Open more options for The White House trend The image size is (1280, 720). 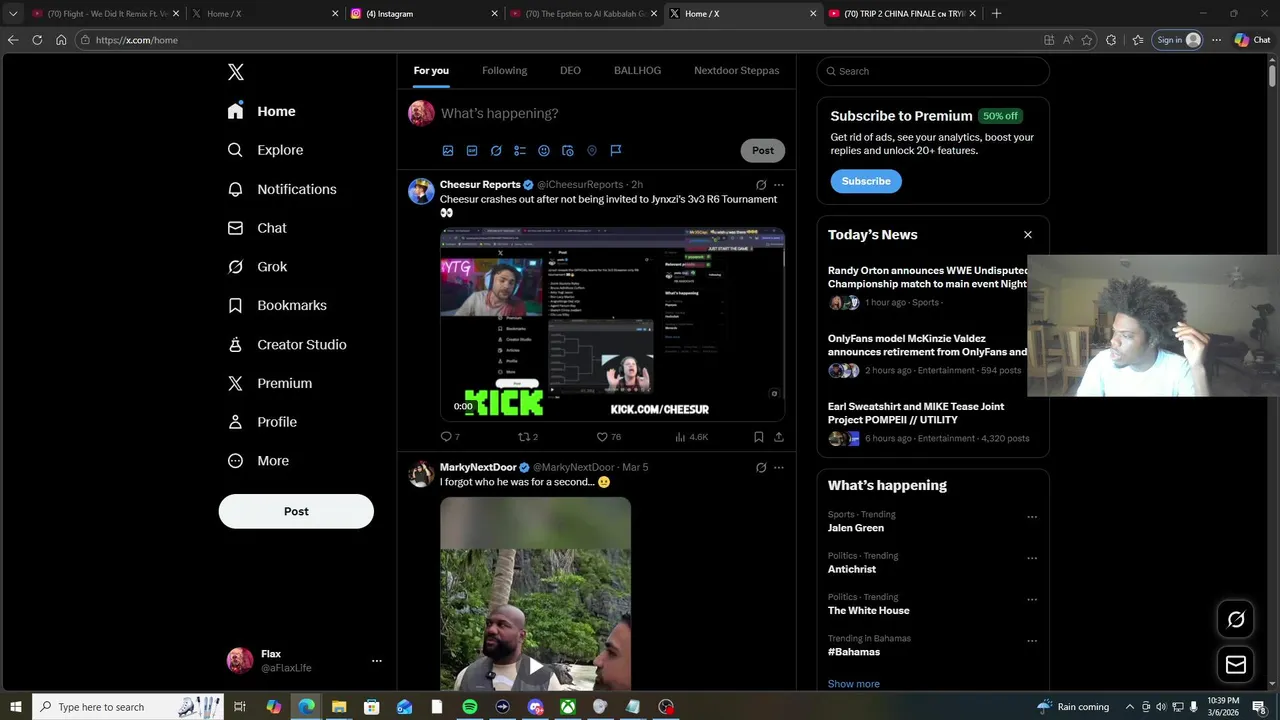pos(1032,600)
